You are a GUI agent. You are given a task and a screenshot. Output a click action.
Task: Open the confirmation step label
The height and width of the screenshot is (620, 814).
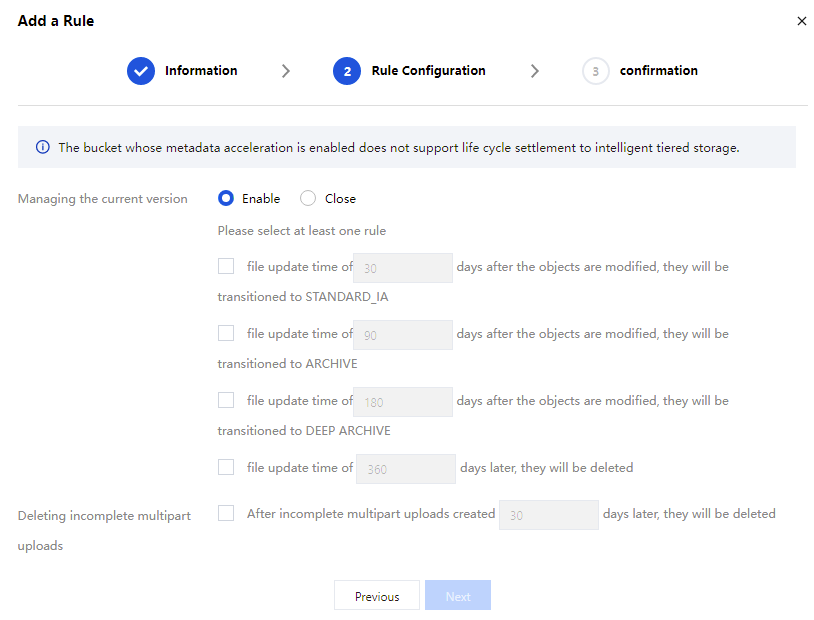[658, 71]
